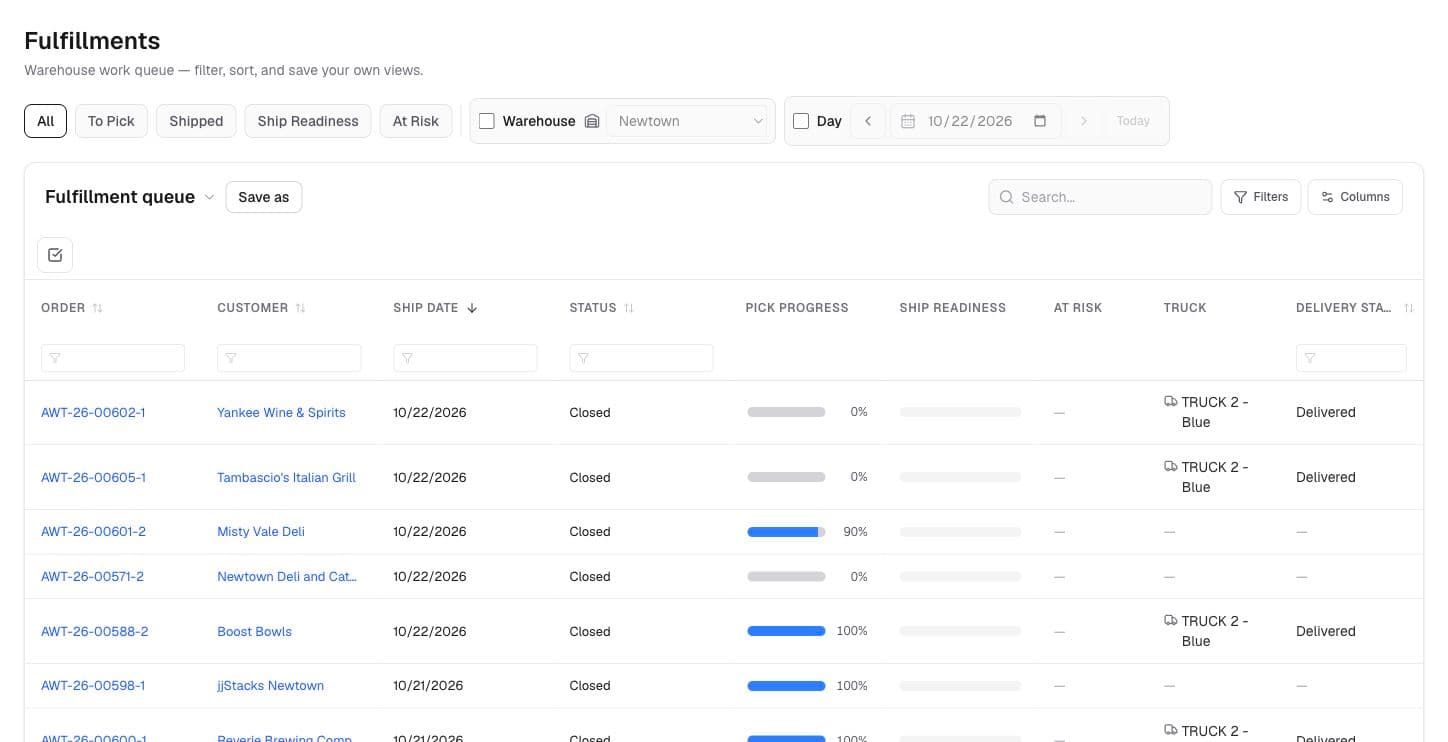Click the search magnifier icon

(1006, 197)
